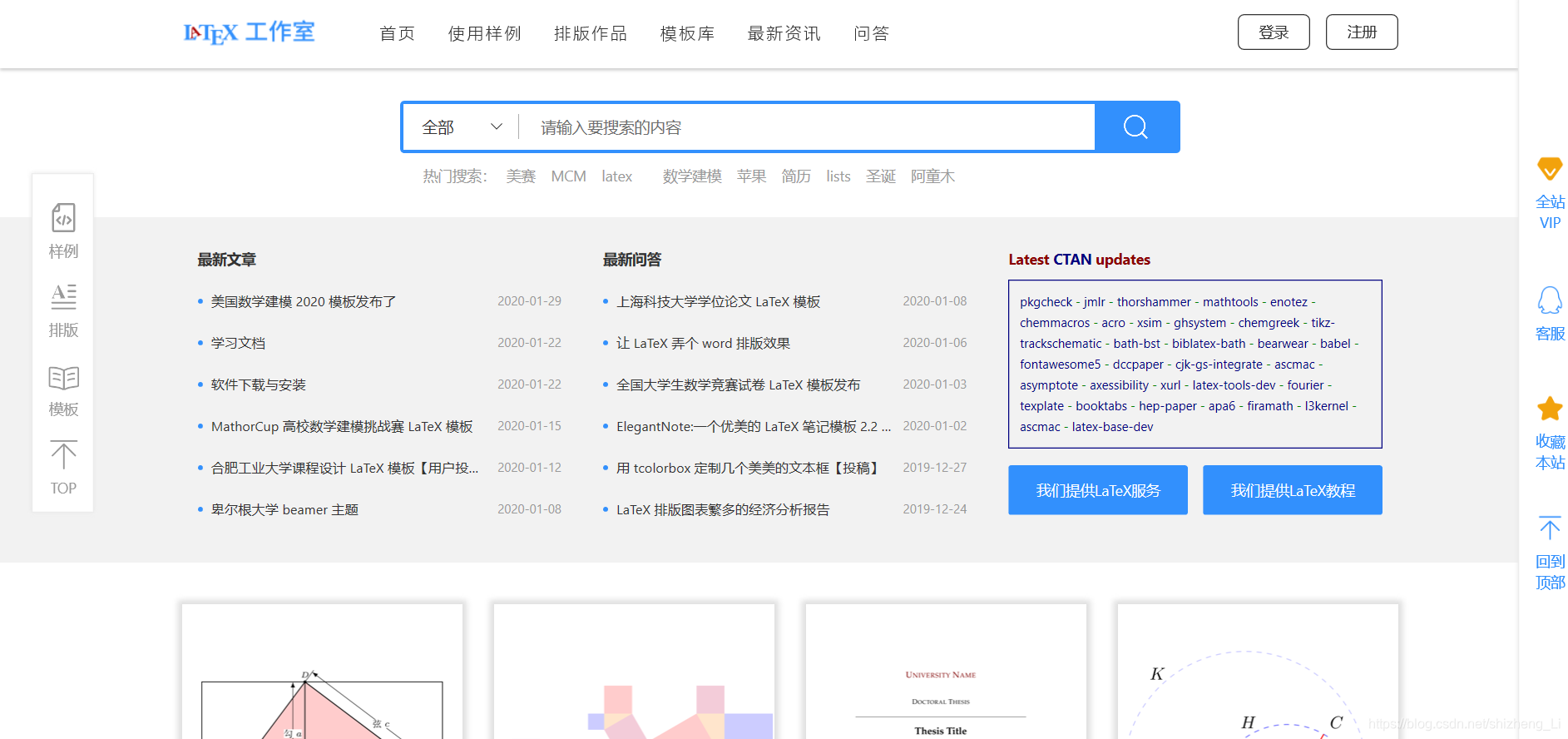
Task: Click the Latest CTAN updates heading
Action: (1079, 260)
